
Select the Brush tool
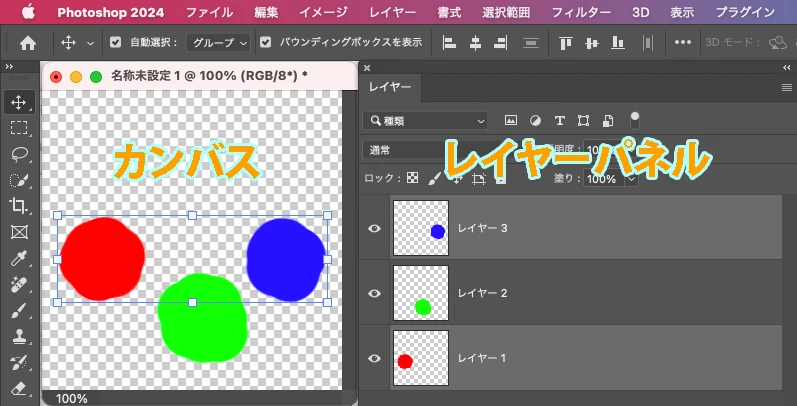[x=19, y=310]
